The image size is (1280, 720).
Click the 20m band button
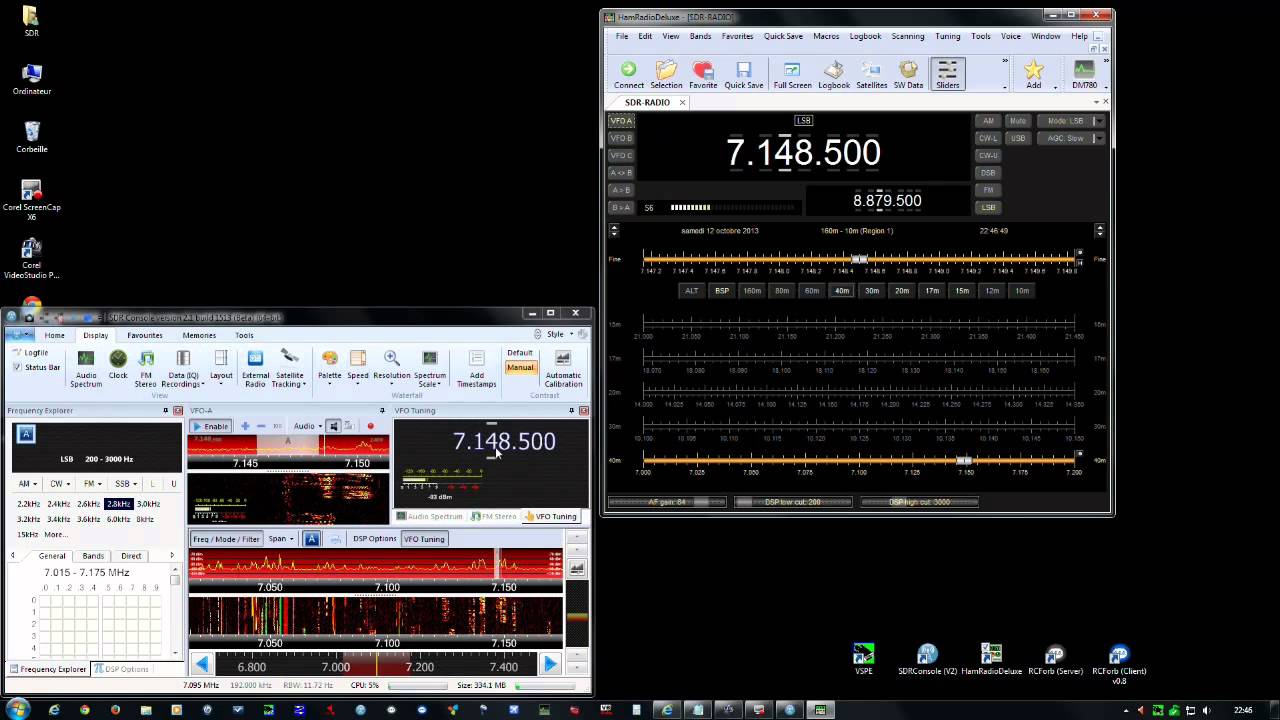tap(902, 291)
